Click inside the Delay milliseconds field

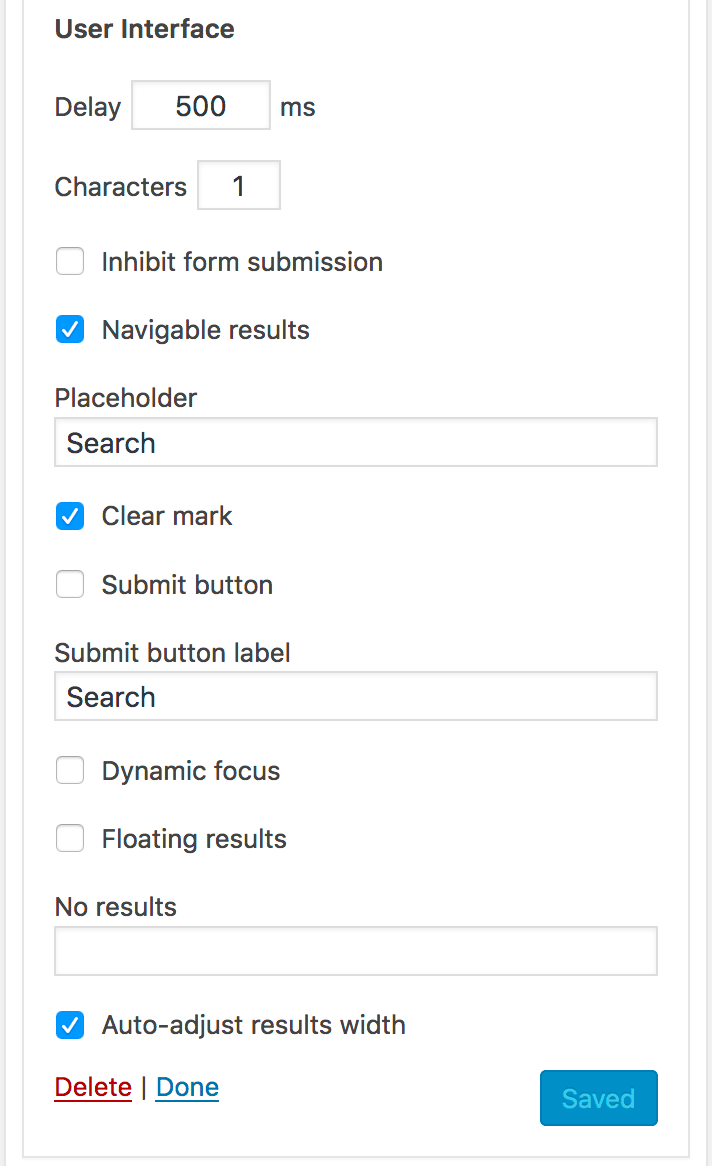click(200, 105)
